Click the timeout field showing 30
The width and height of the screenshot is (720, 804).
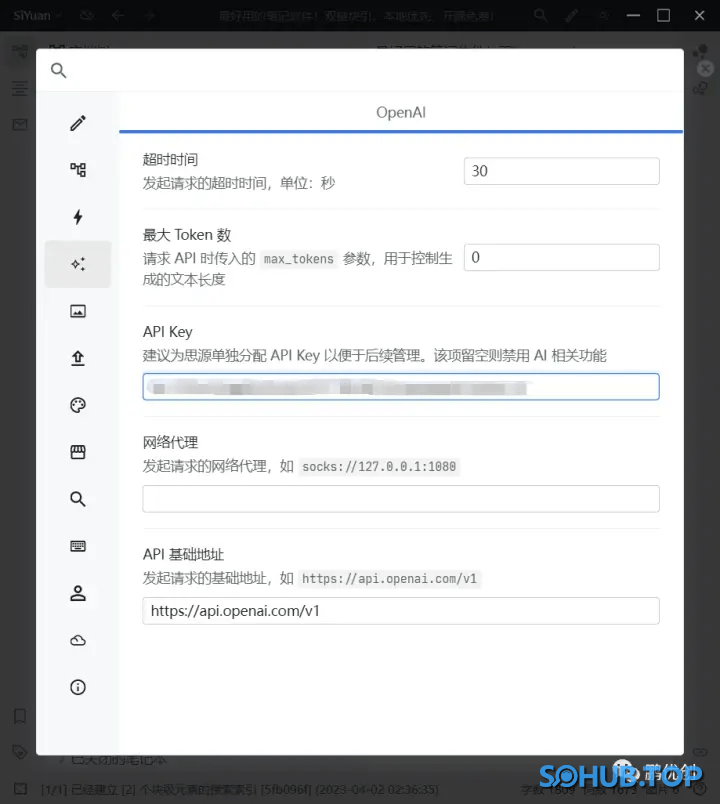[x=562, y=171]
